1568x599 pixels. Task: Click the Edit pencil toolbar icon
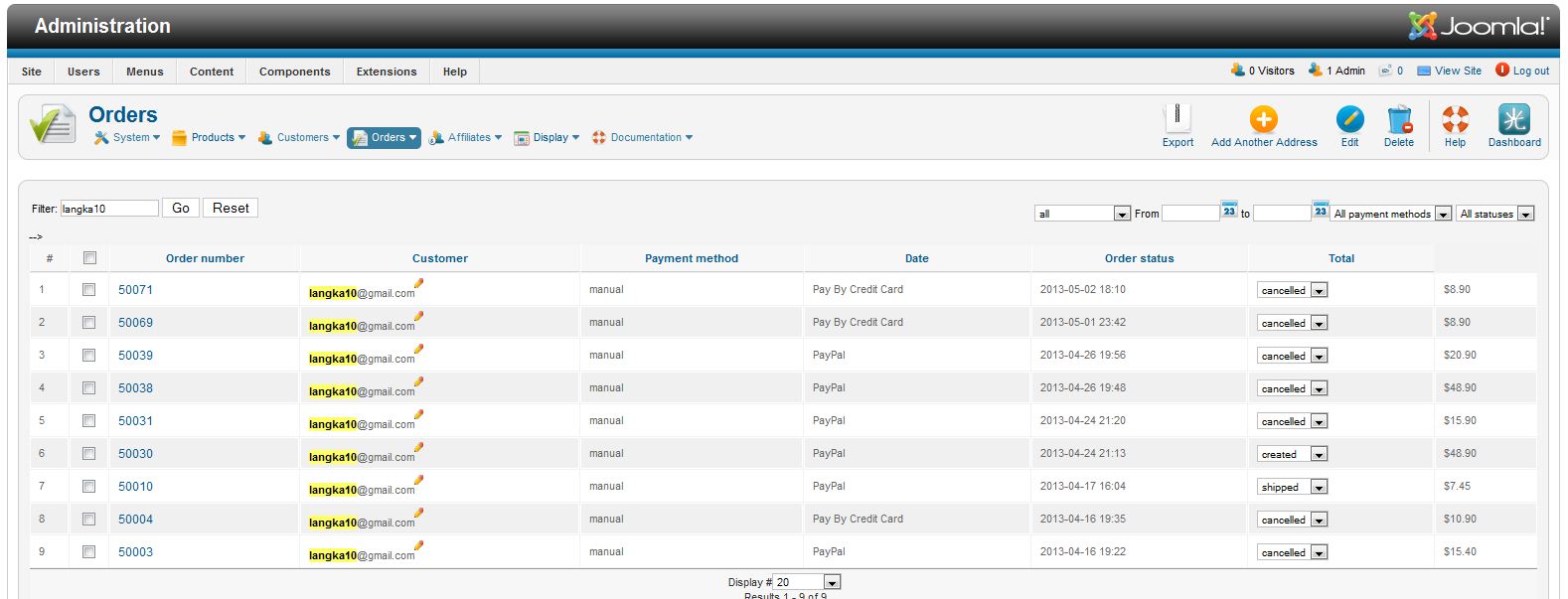click(1349, 119)
